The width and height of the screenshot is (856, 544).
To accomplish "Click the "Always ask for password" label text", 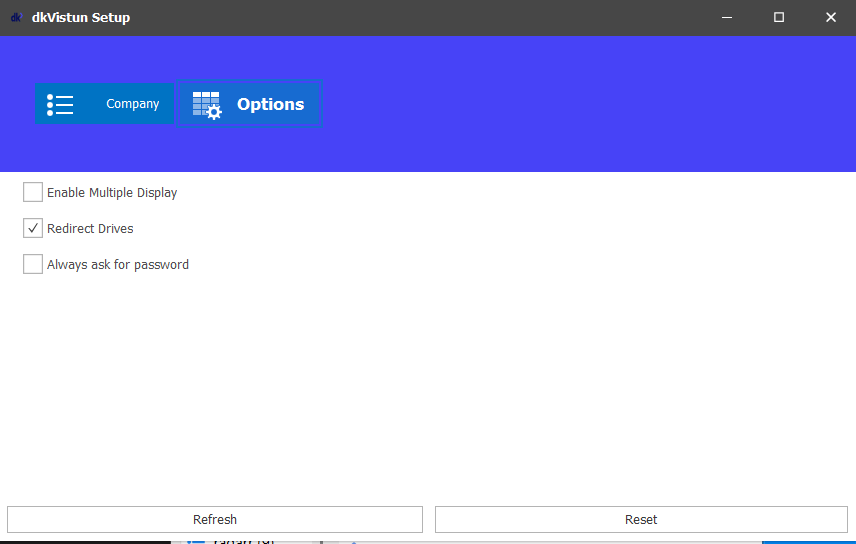I will click(x=118, y=264).
